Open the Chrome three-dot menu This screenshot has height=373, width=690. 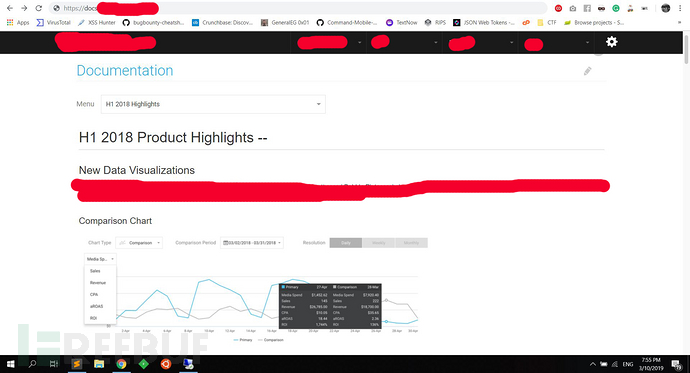pyautogui.click(x=680, y=8)
